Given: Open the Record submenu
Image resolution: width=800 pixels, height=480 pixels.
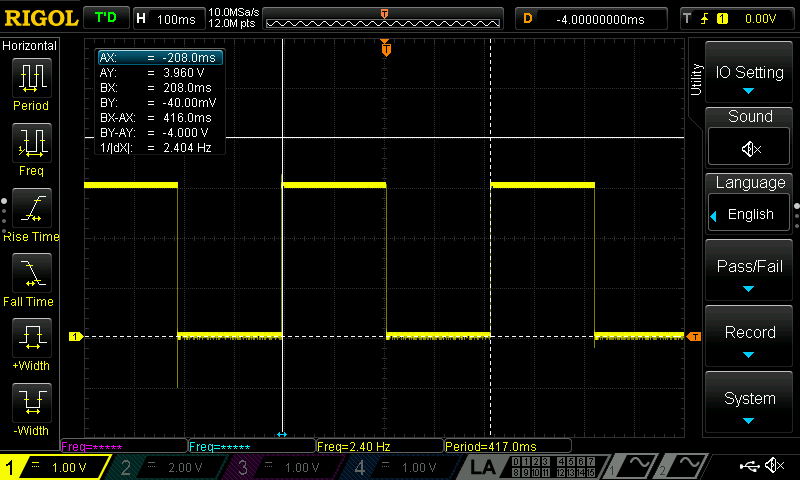Looking at the screenshot, I should click(x=749, y=337).
